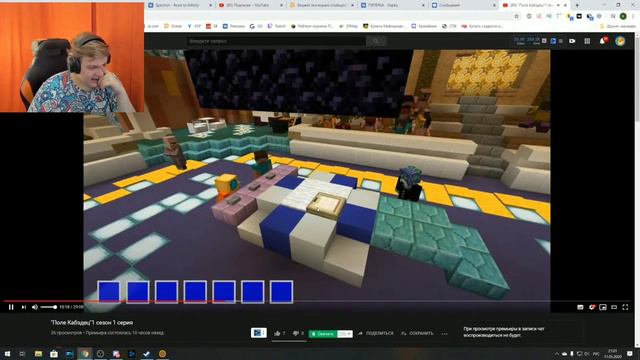Bookmark this page with the star icon
The image size is (640, 360).
[517, 16]
